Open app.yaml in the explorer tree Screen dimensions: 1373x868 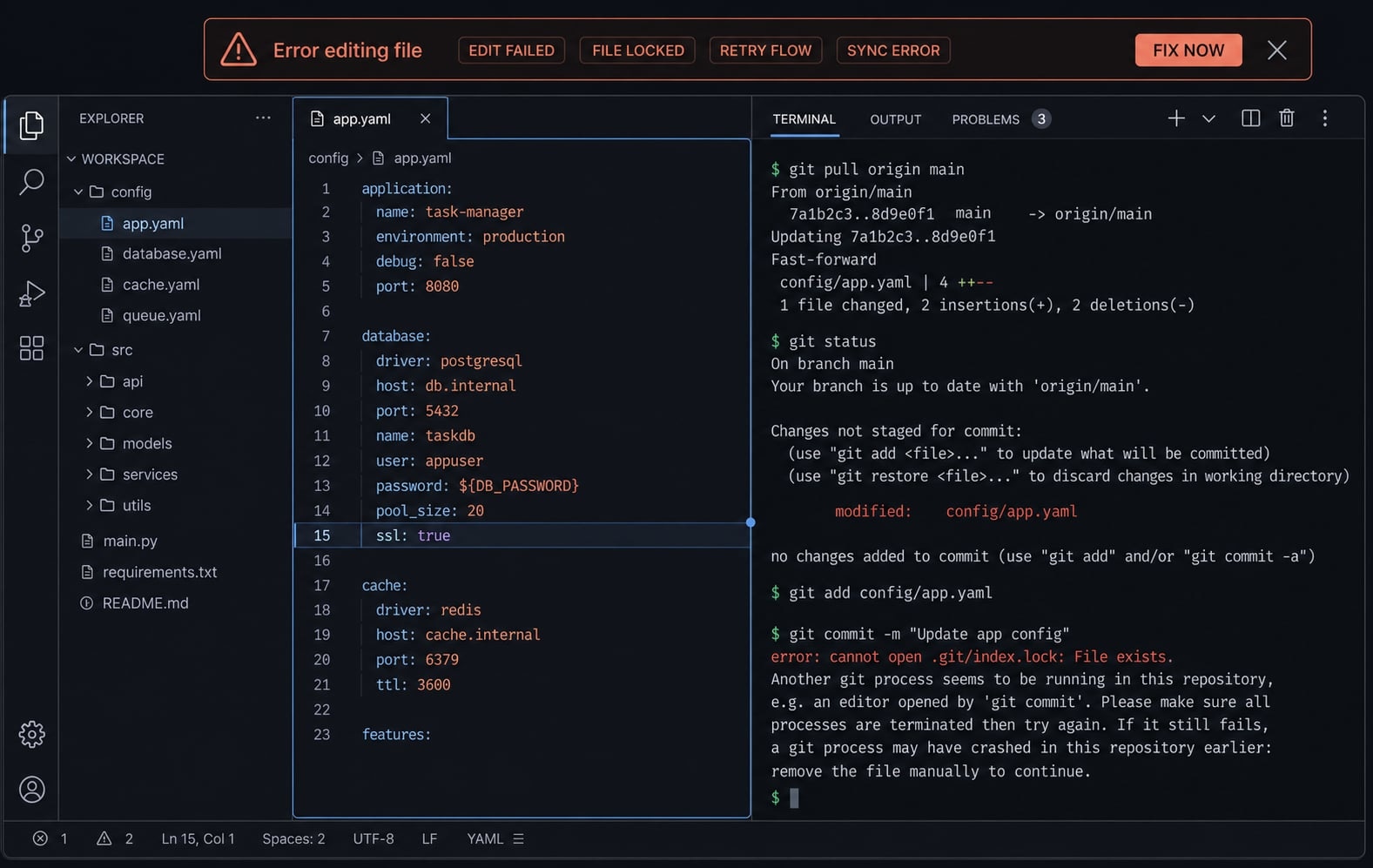coord(175,223)
